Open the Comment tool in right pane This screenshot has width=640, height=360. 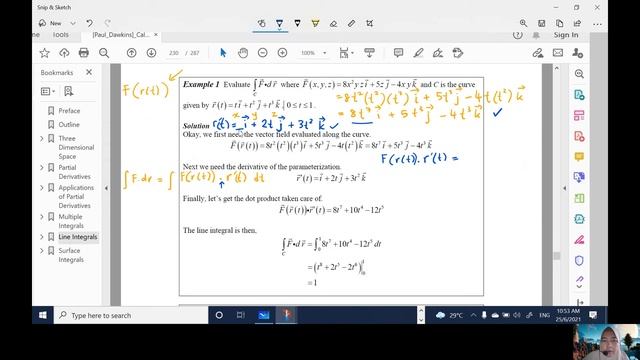[579, 156]
